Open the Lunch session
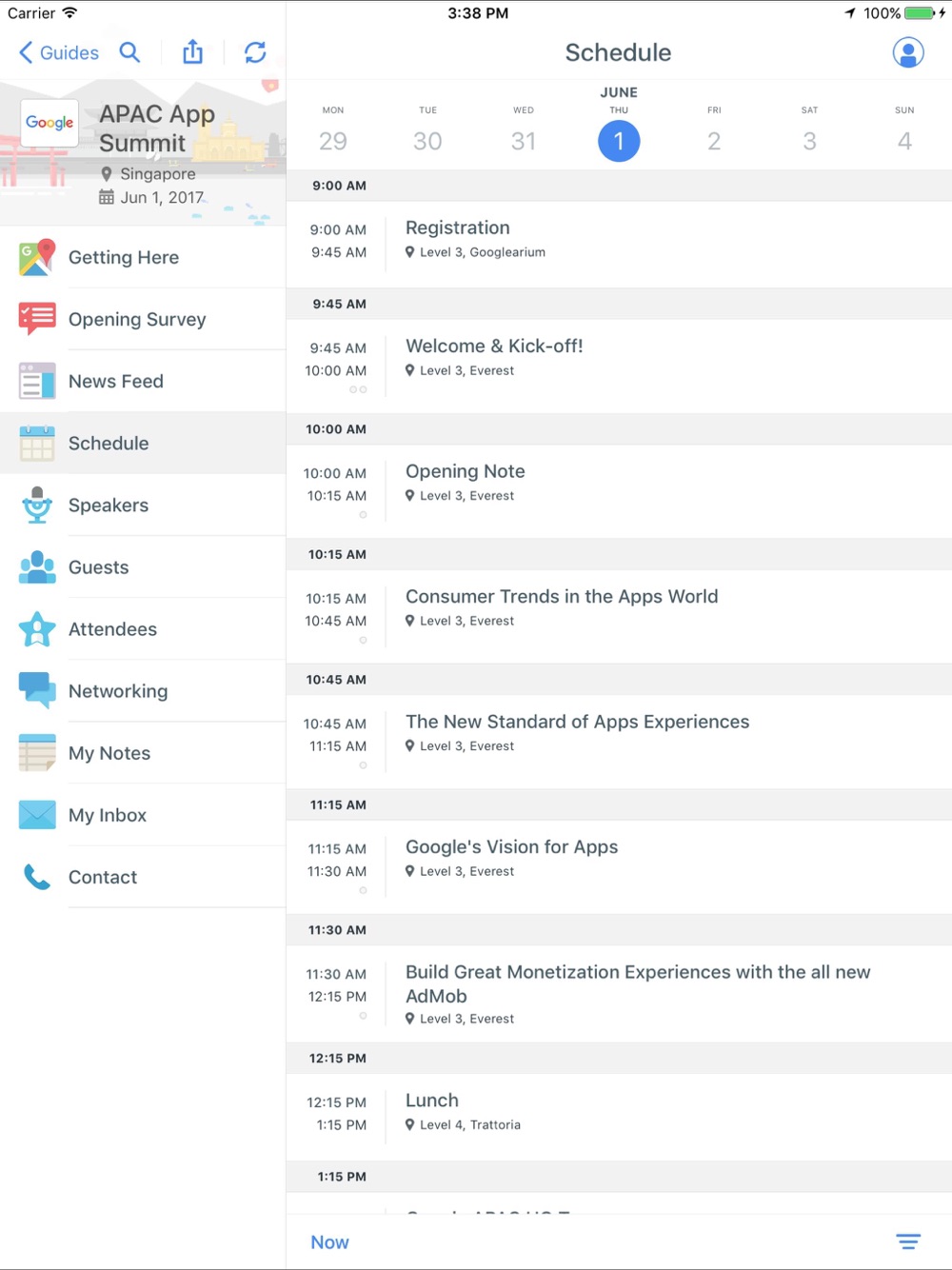Image resolution: width=952 pixels, height=1270 pixels. (x=619, y=1116)
